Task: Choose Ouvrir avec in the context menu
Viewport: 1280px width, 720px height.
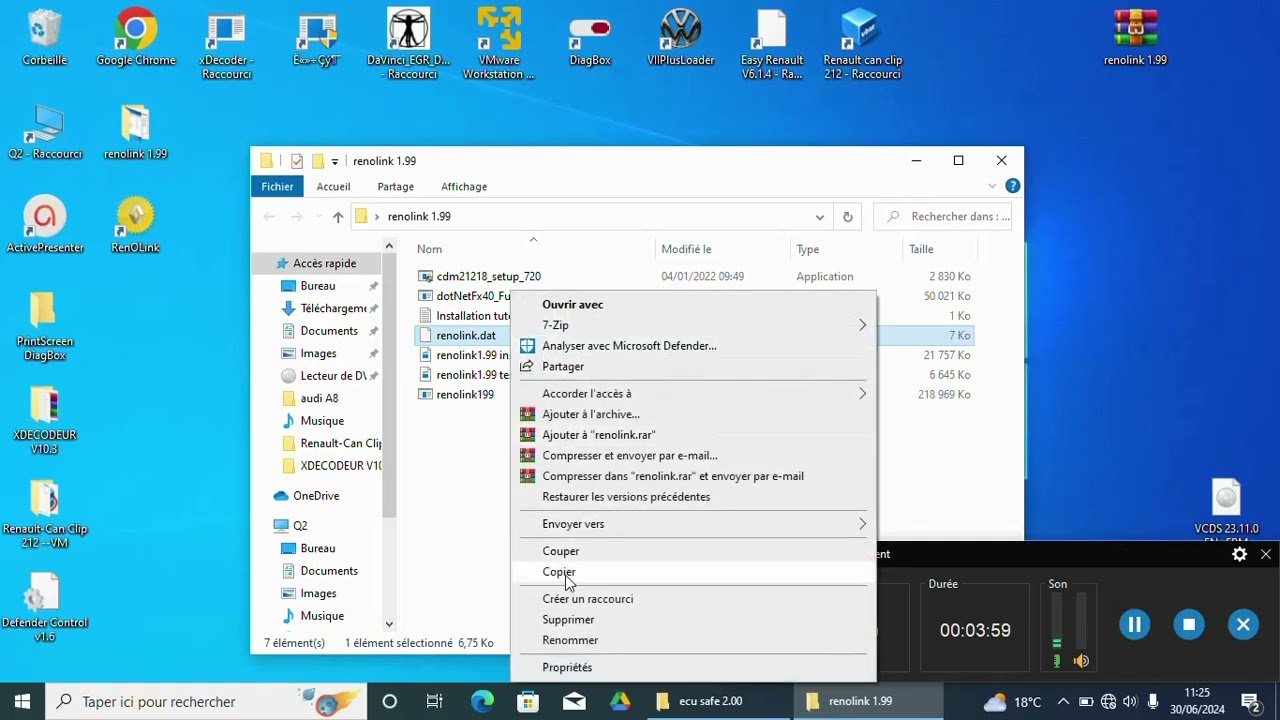Action: pos(692,304)
